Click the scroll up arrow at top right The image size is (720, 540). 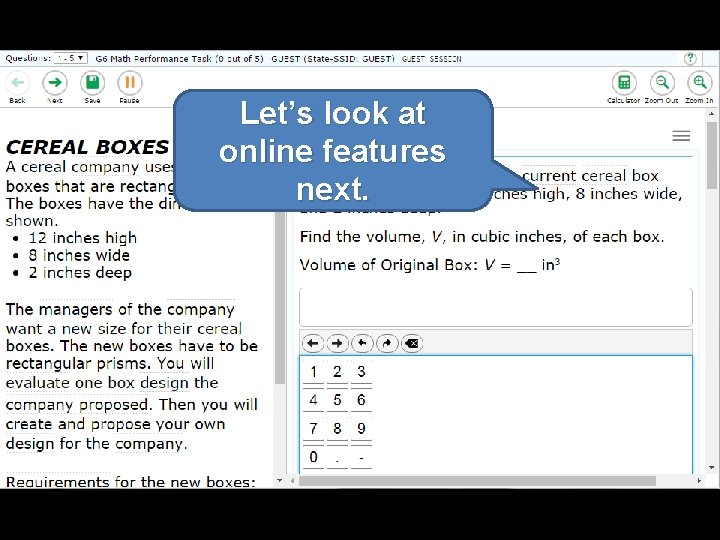pyautogui.click(x=712, y=114)
